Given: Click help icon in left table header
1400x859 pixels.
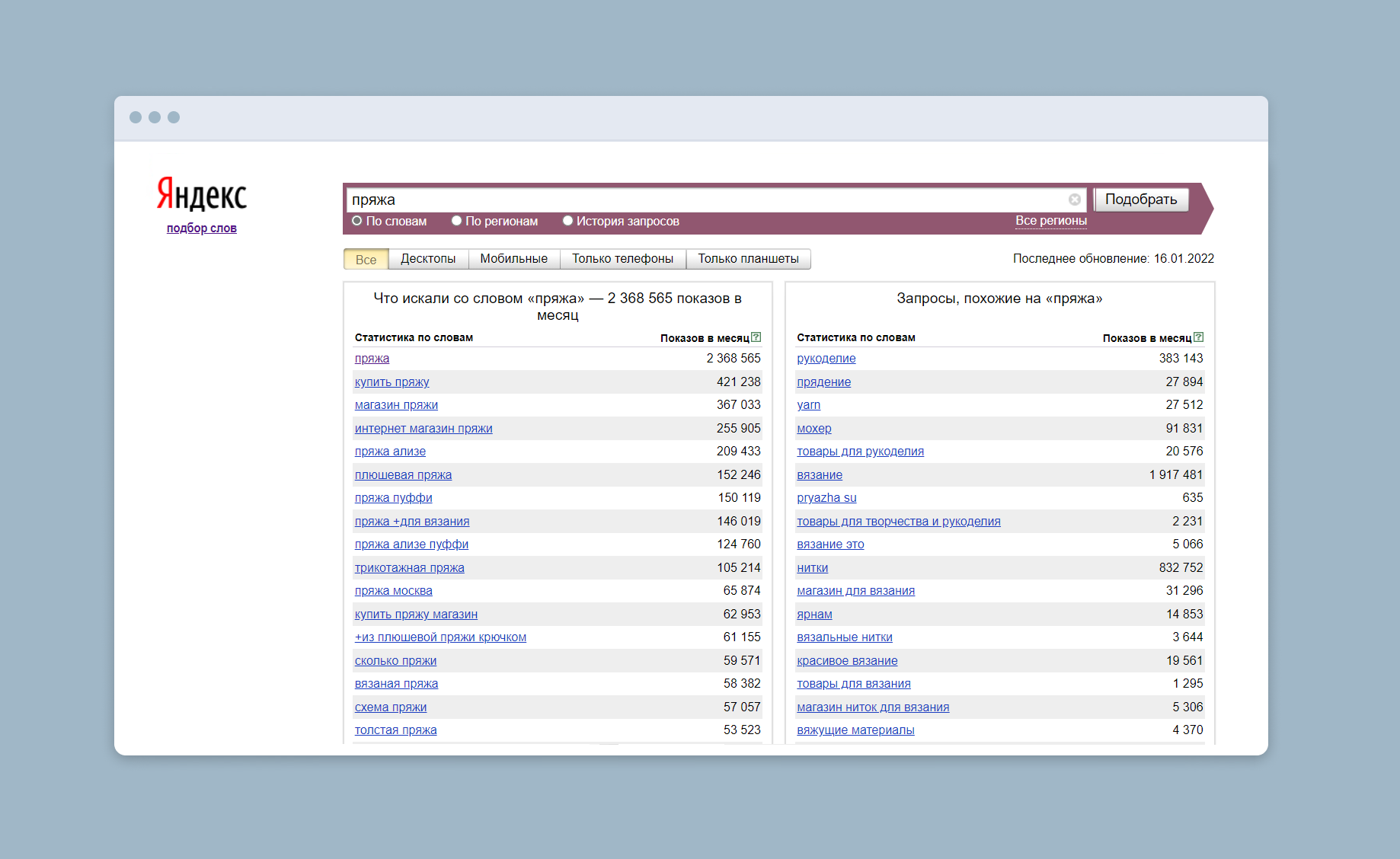Looking at the screenshot, I should (x=756, y=337).
